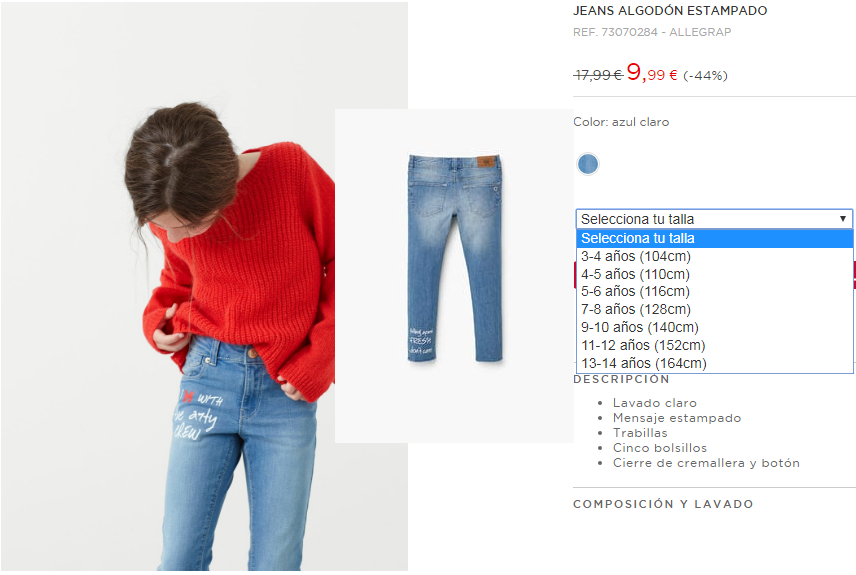Click the Color: azul claro label
The image size is (856, 575).
(621, 122)
